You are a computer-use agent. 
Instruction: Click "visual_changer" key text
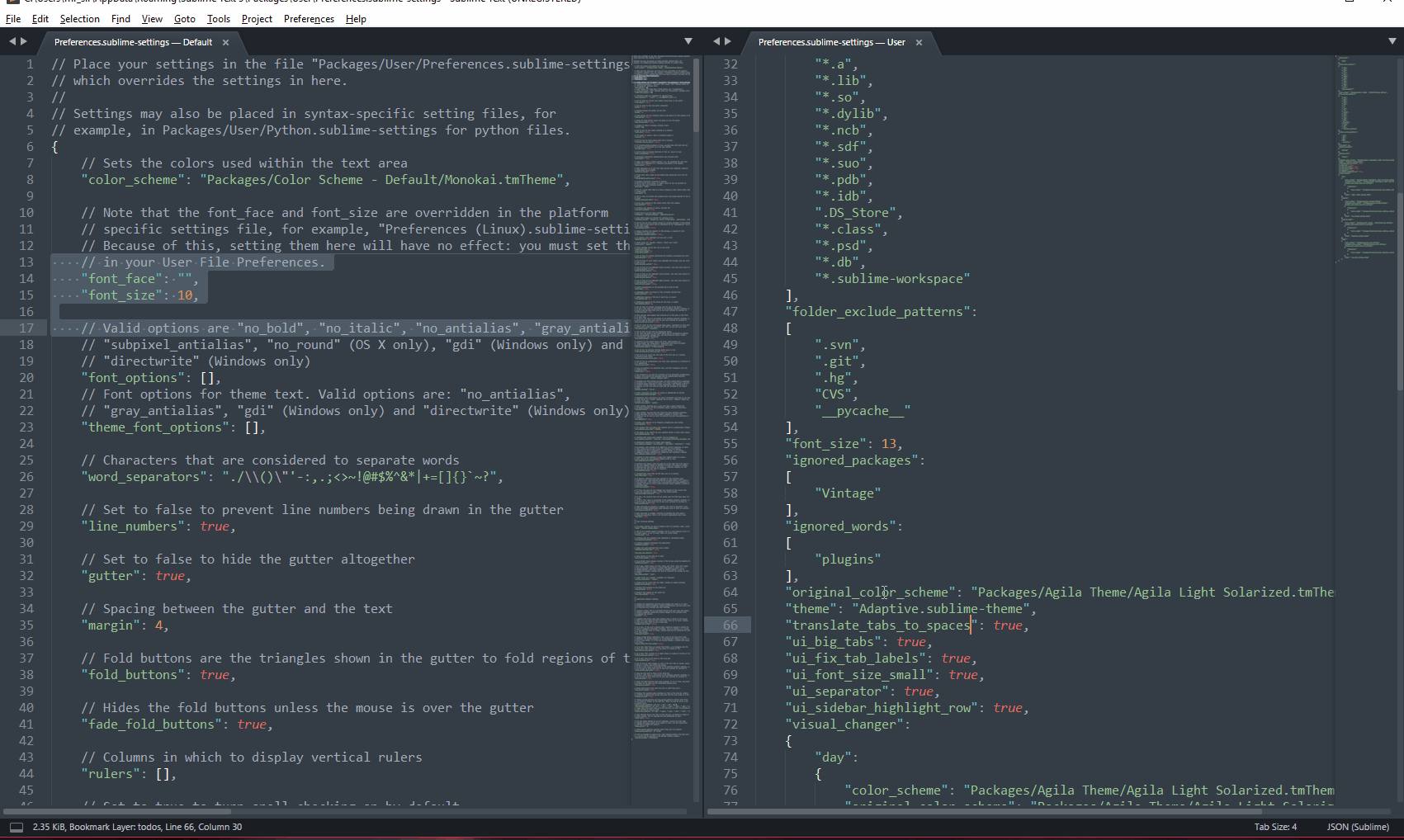tap(844, 724)
